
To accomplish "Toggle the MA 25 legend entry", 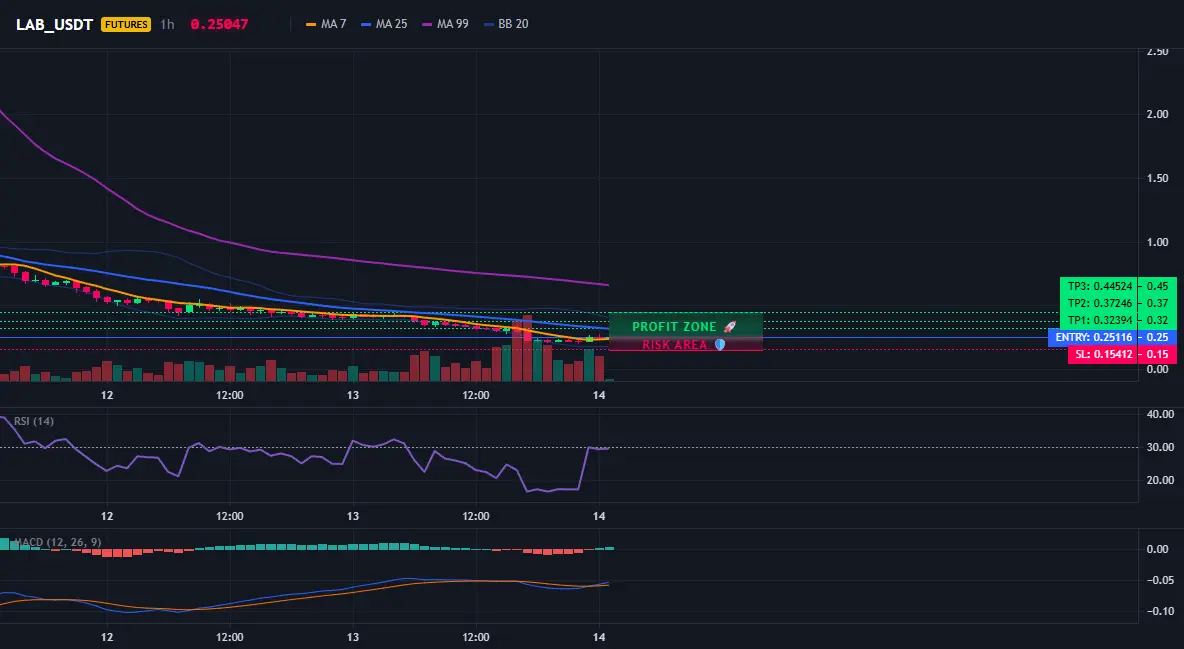I will click(384, 24).
